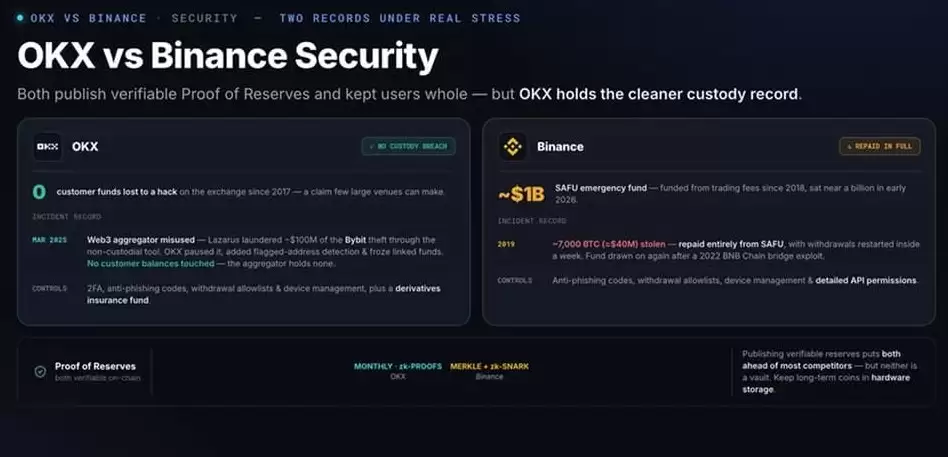Click the Proof of Reserves shield icon
The height and width of the screenshot is (457, 948).
tap(40, 372)
